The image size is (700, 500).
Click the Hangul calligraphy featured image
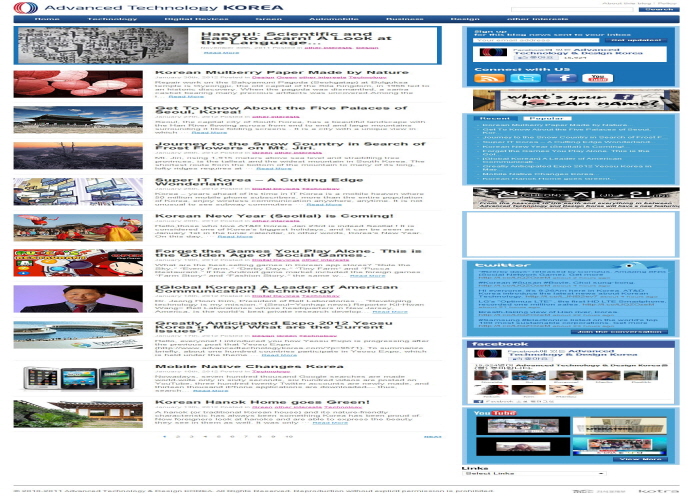[x=102, y=45]
